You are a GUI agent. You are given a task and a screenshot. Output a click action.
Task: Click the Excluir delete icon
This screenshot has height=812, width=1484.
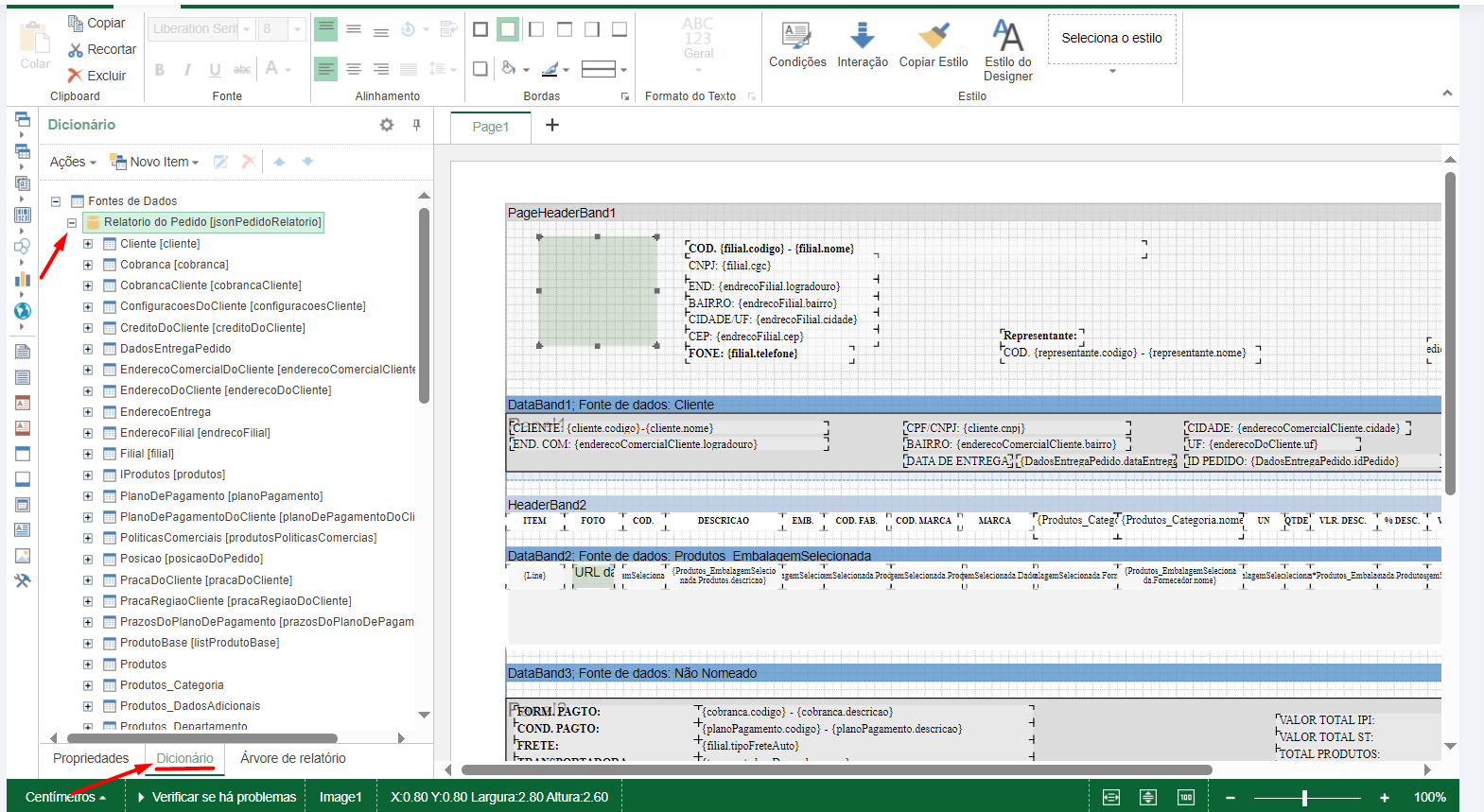click(76, 76)
